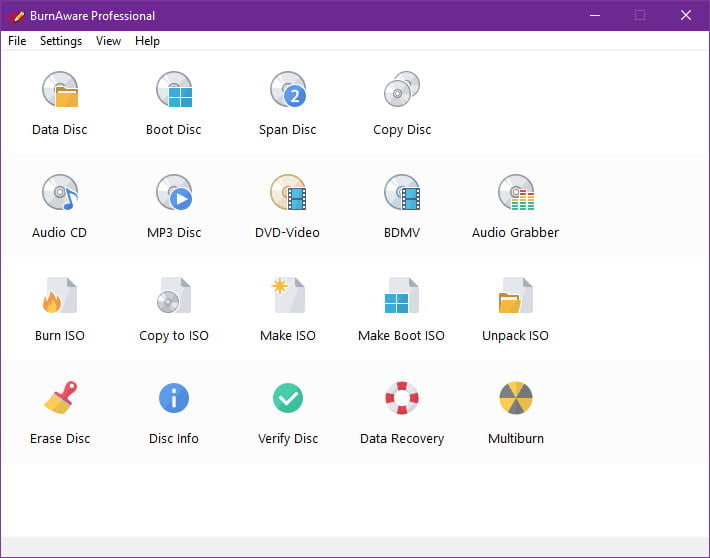Open the Disc Info icon
The image size is (710, 558).
coord(174,398)
